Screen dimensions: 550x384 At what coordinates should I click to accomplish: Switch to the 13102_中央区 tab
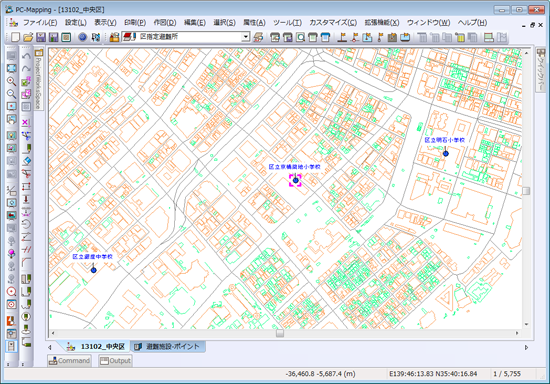point(96,346)
